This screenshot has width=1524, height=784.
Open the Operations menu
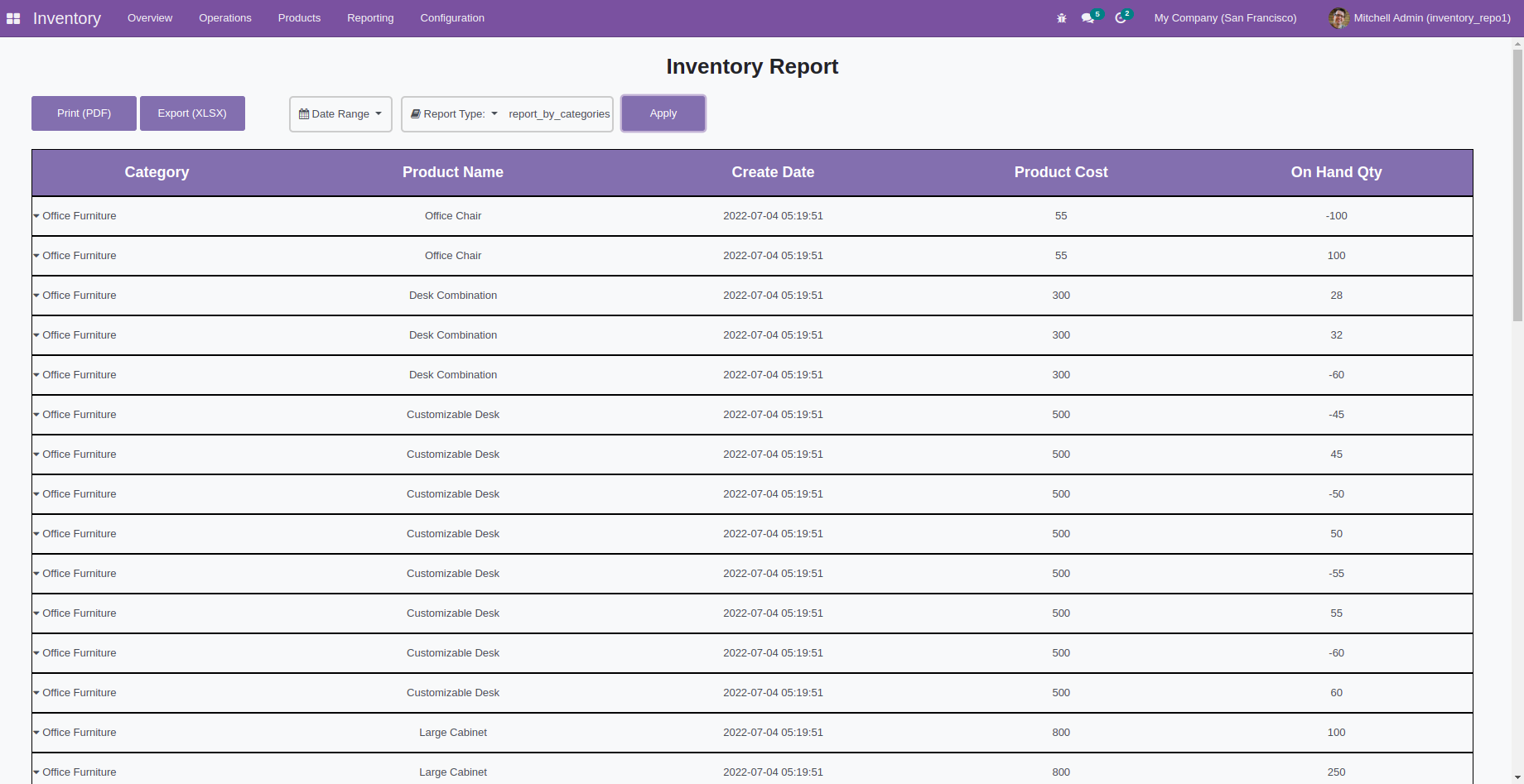[x=225, y=18]
